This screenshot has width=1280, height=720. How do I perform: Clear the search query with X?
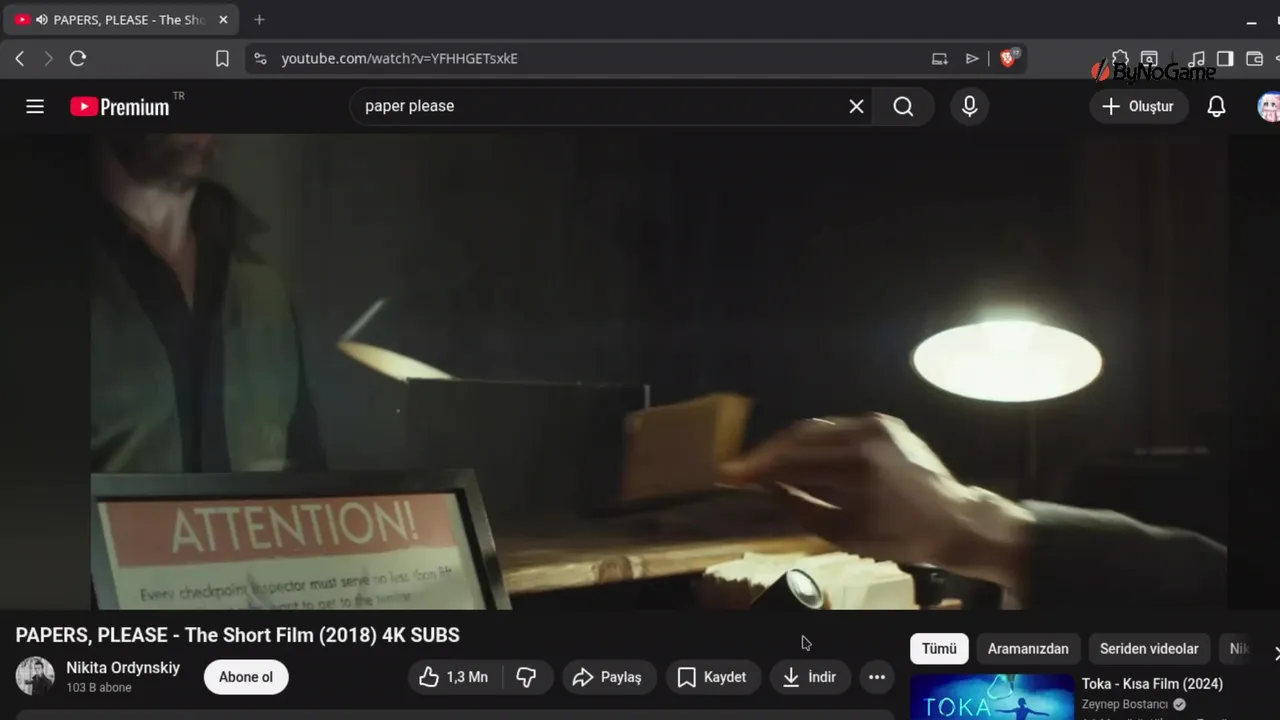856,106
